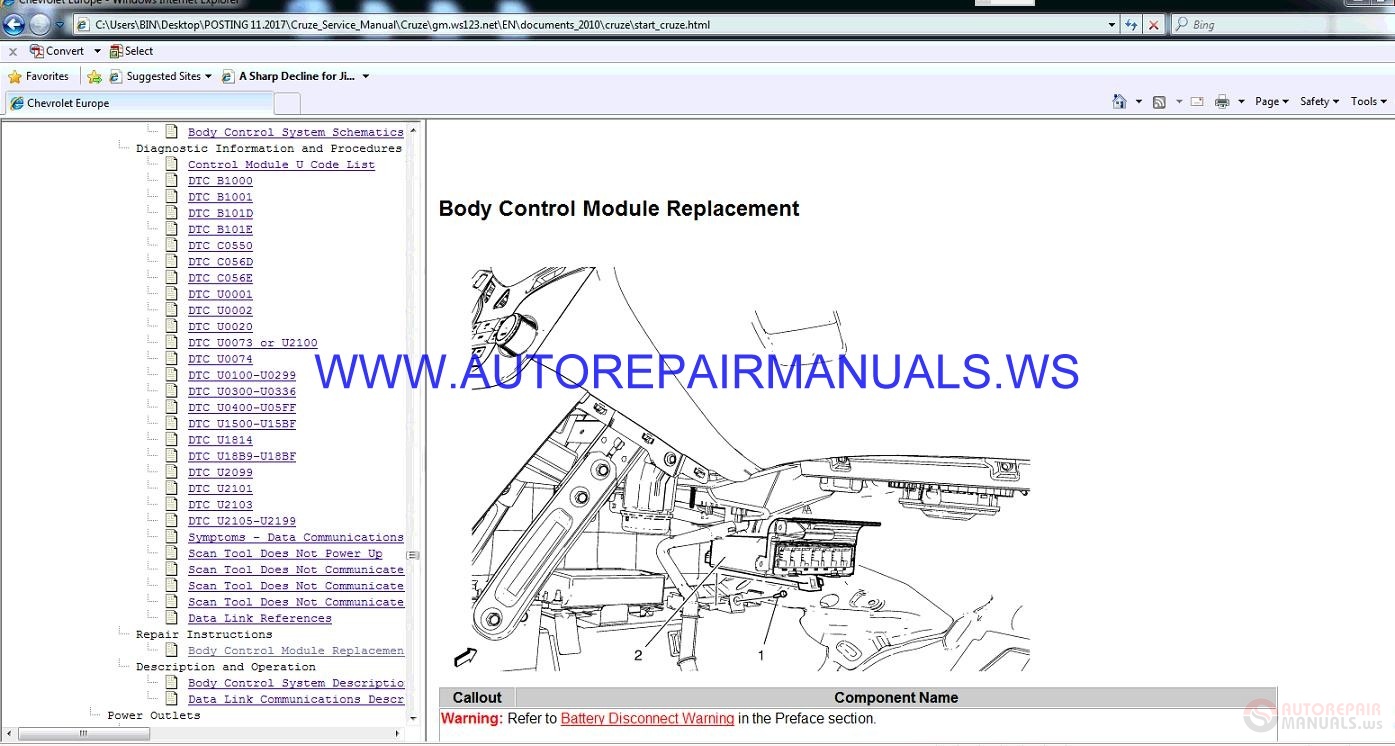Open the Control Module U Code List
Screen dimensions: 1395x746
click(281, 165)
